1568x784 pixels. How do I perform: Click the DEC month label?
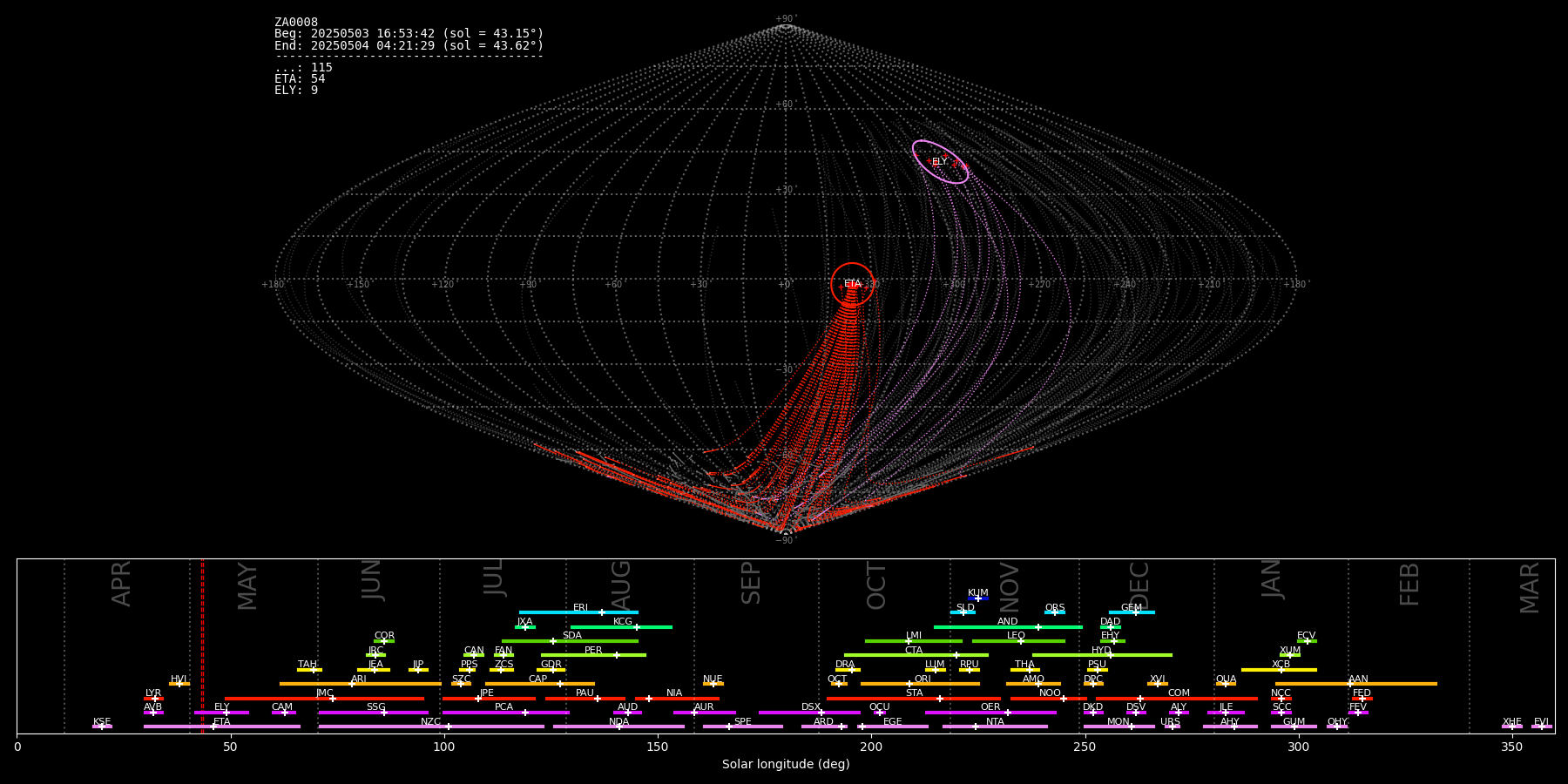coord(1139,585)
